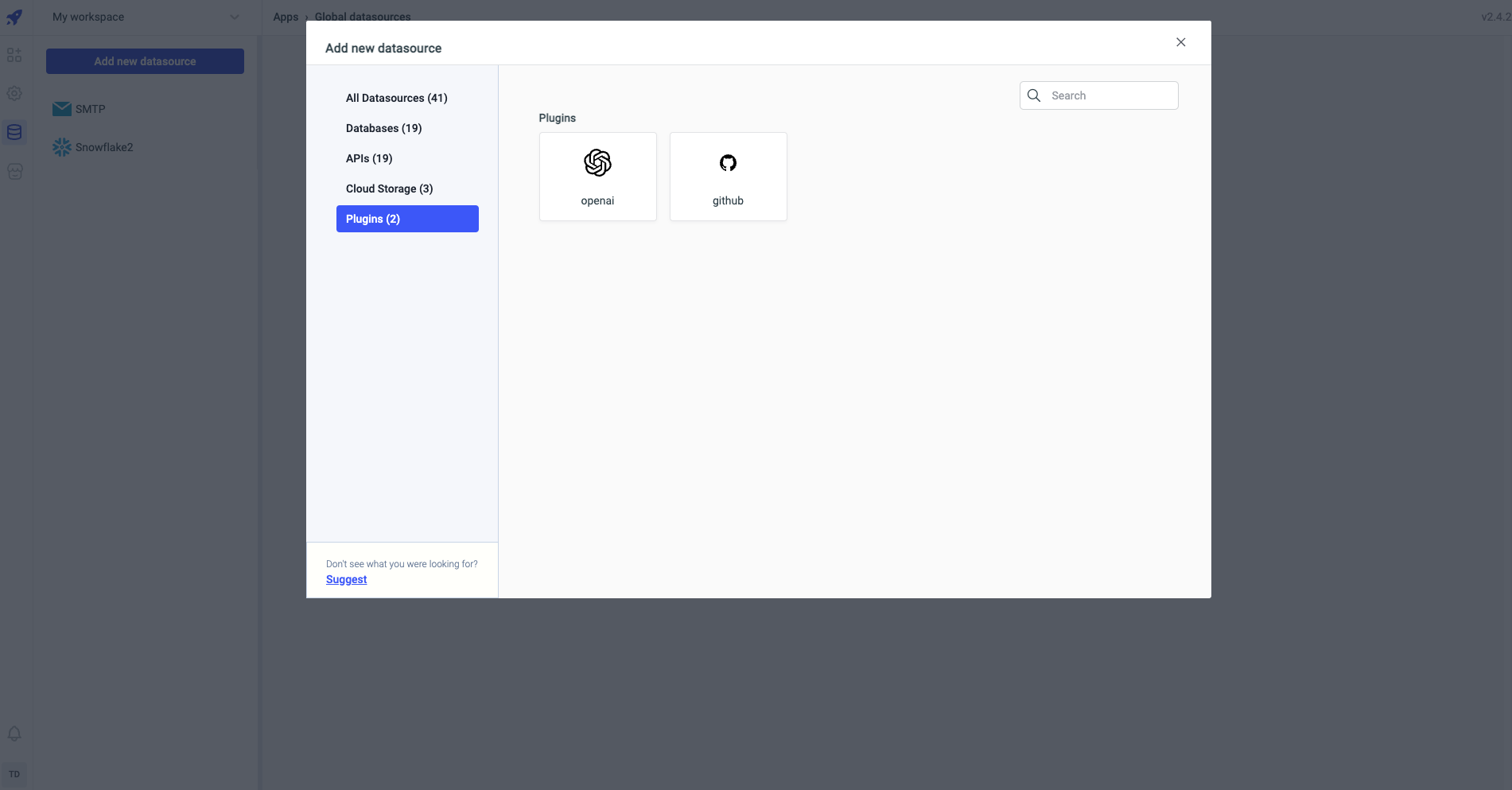Open the apps dashboard sidebar icon

click(x=14, y=55)
